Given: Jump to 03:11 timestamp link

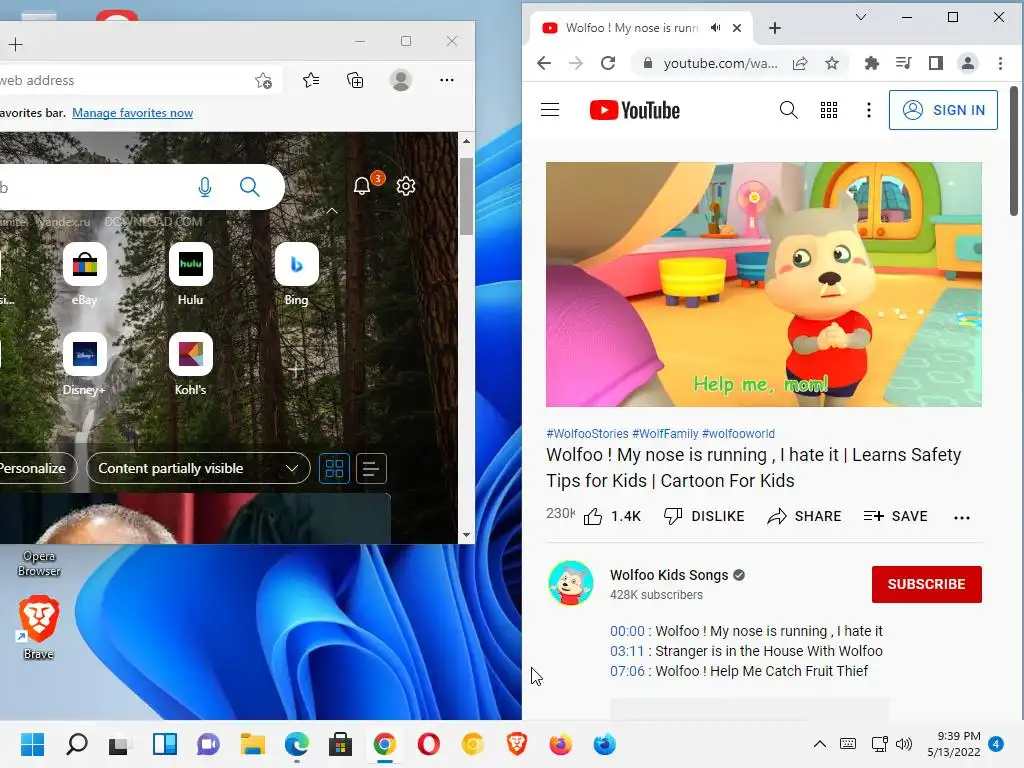Looking at the screenshot, I should (x=627, y=651).
